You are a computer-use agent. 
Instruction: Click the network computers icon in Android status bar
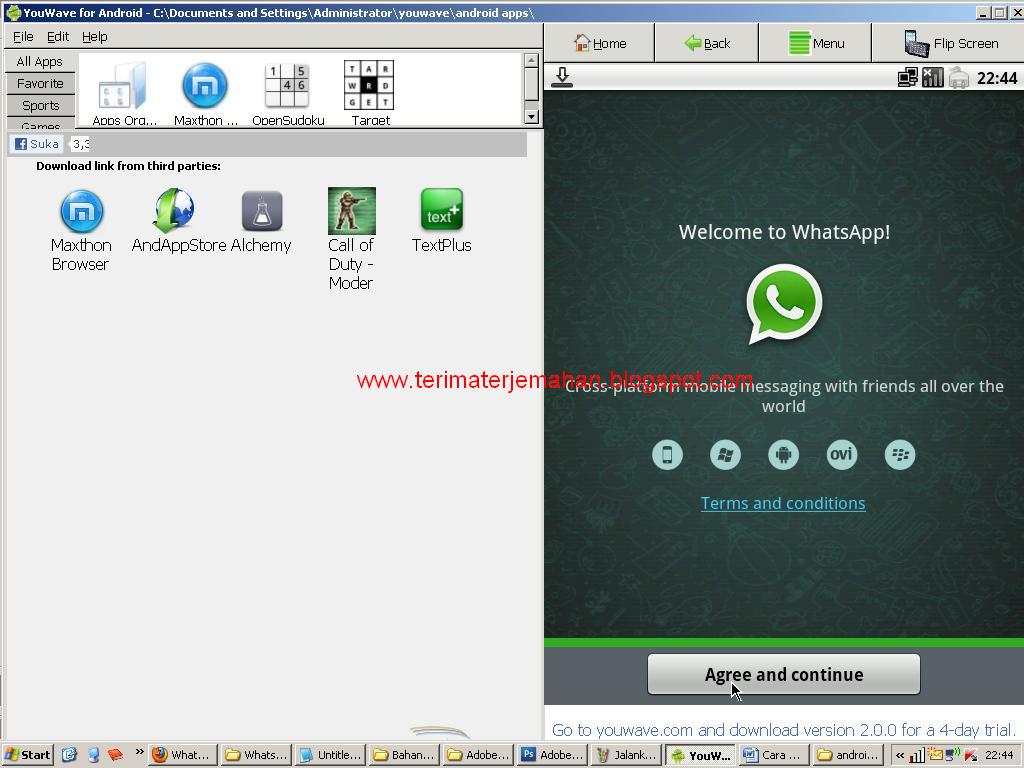pos(908,77)
